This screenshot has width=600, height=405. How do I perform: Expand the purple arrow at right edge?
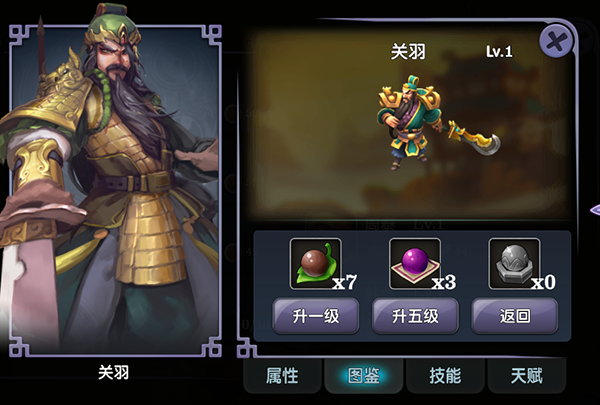[x=595, y=210]
